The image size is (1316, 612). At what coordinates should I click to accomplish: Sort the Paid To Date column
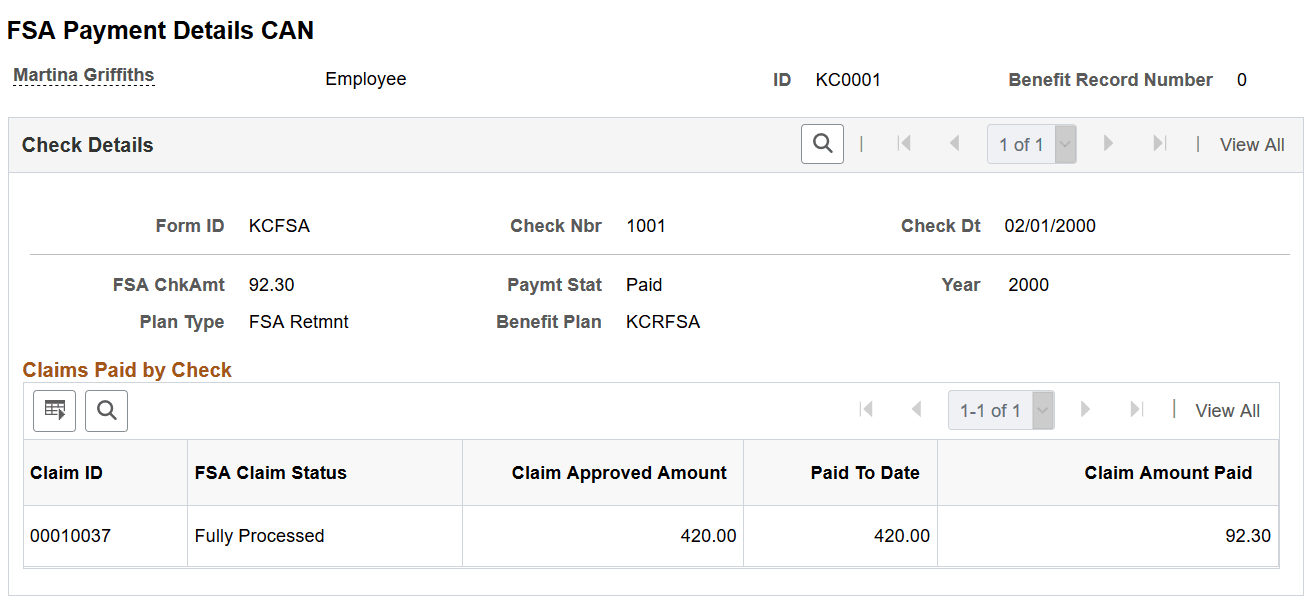click(x=867, y=472)
